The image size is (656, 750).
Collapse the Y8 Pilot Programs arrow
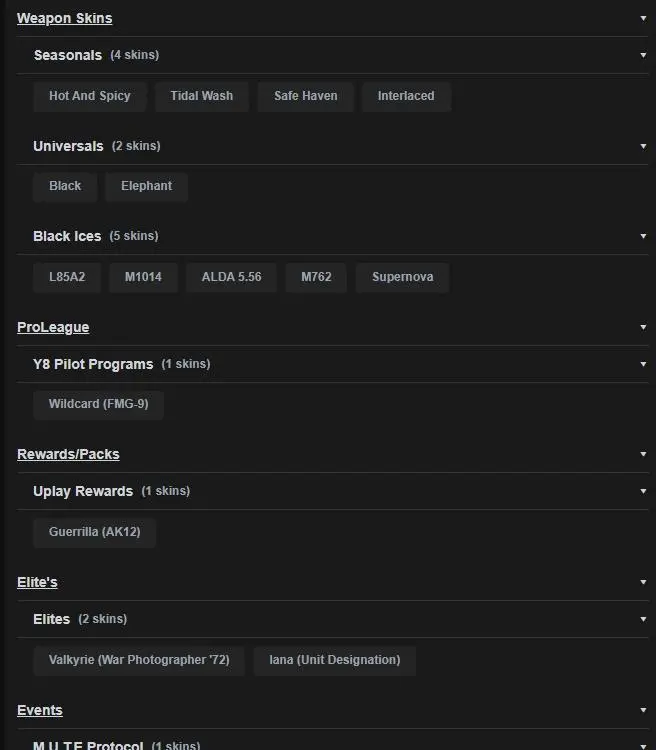pos(643,364)
